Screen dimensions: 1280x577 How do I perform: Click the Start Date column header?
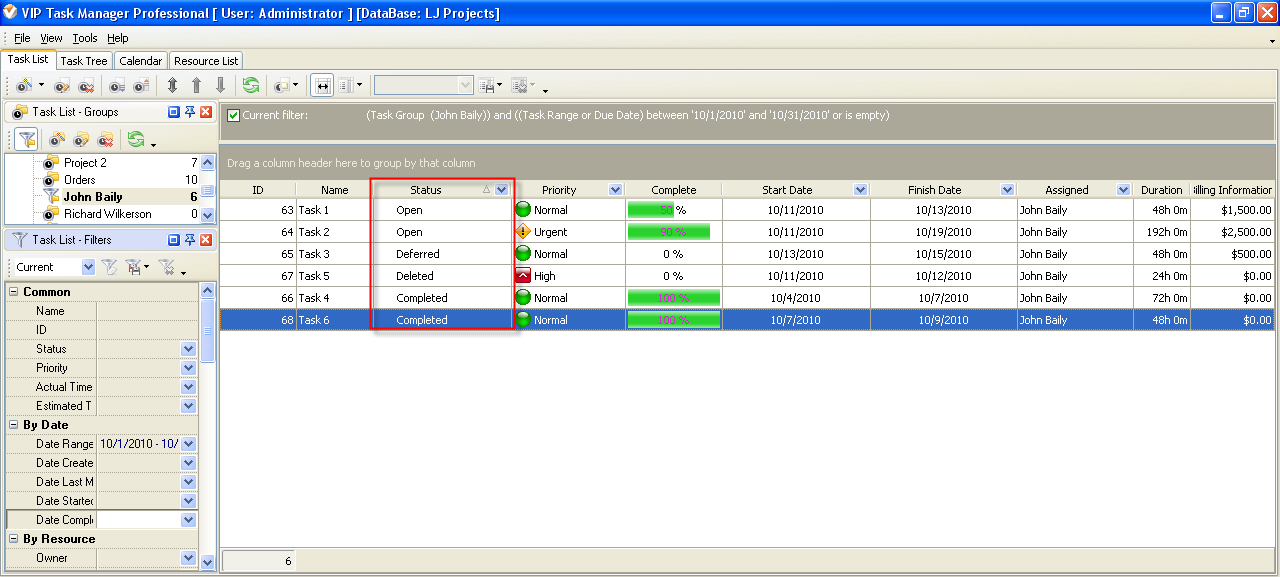pyautogui.click(x=787, y=190)
